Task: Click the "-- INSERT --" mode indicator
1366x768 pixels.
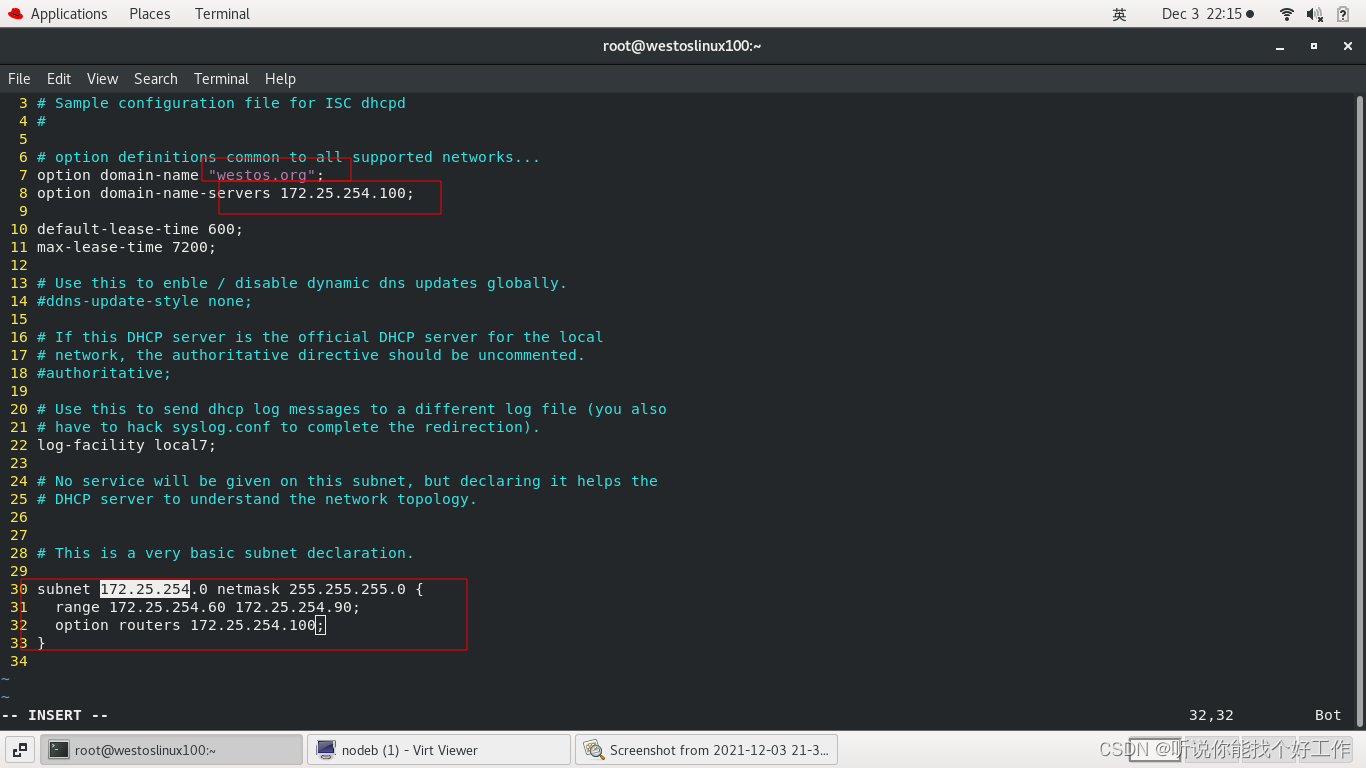Action: point(55,715)
